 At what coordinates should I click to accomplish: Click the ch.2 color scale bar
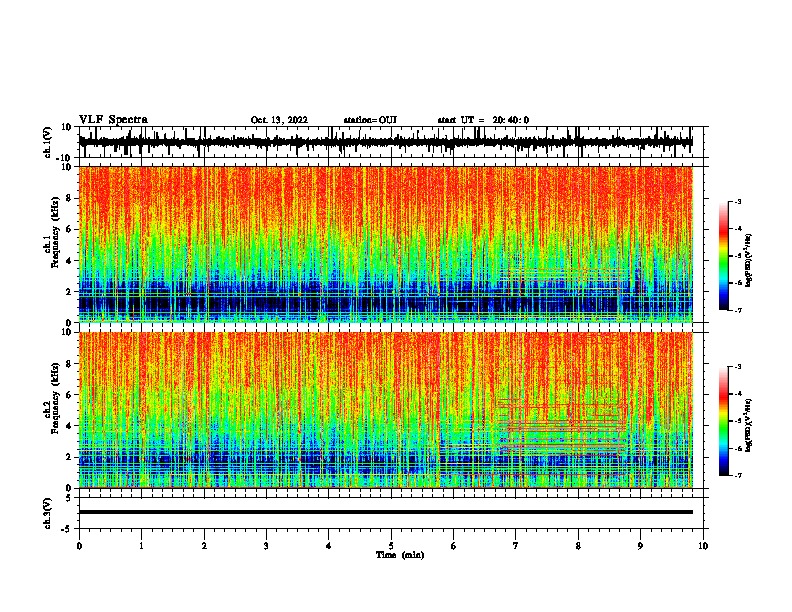pyautogui.click(x=723, y=421)
